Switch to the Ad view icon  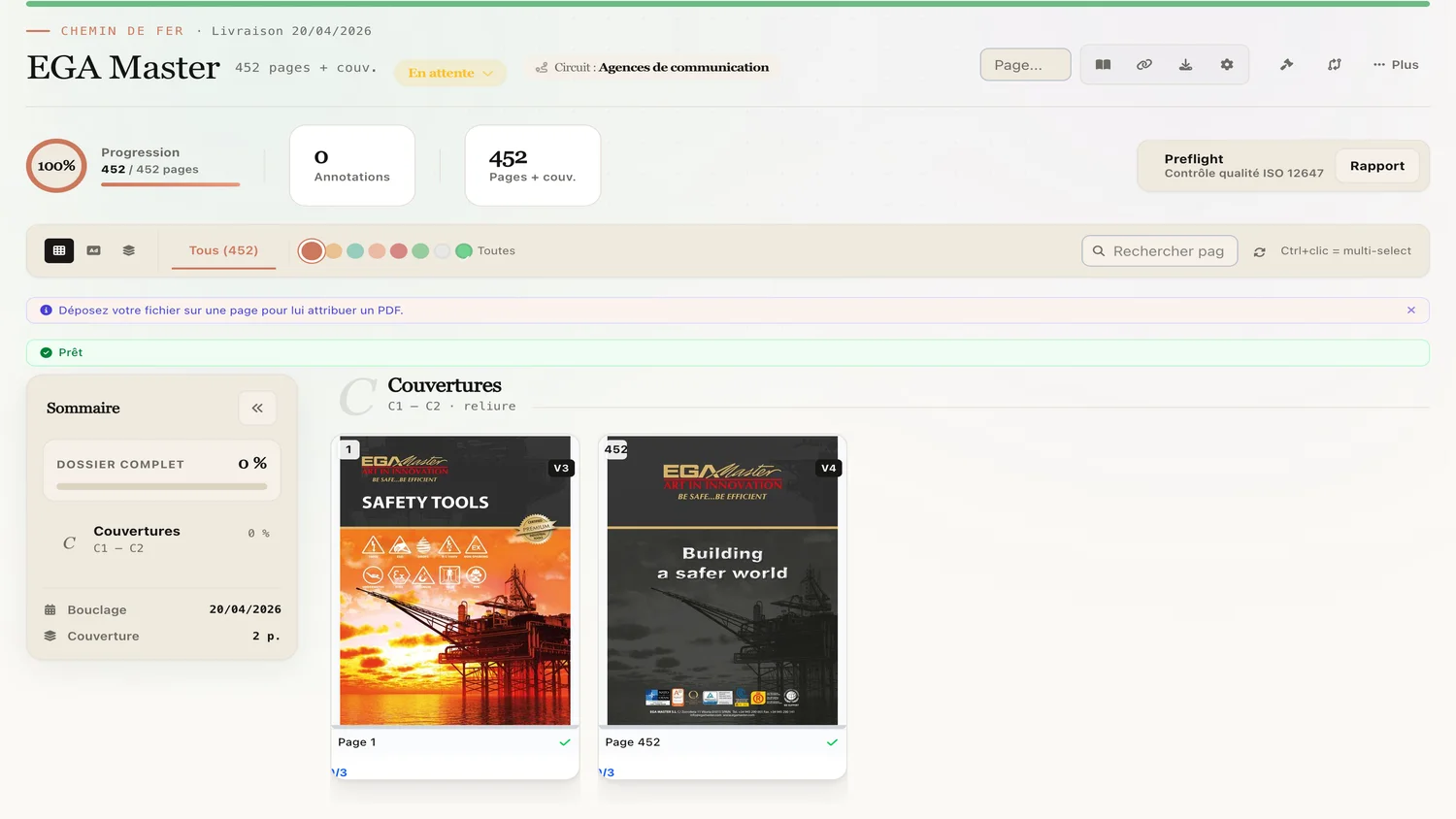pos(94,250)
